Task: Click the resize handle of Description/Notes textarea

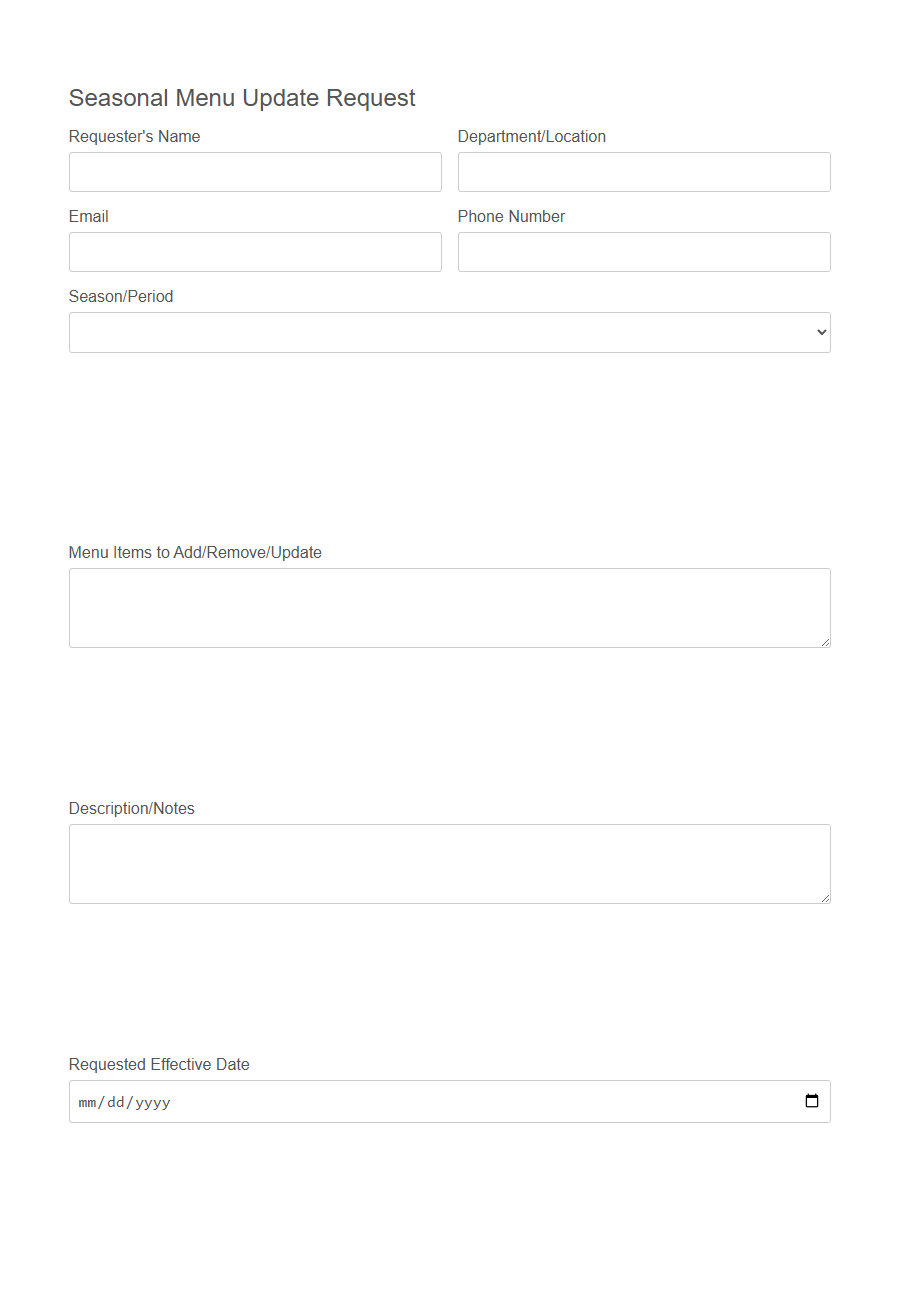Action: pyautogui.click(x=826, y=901)
